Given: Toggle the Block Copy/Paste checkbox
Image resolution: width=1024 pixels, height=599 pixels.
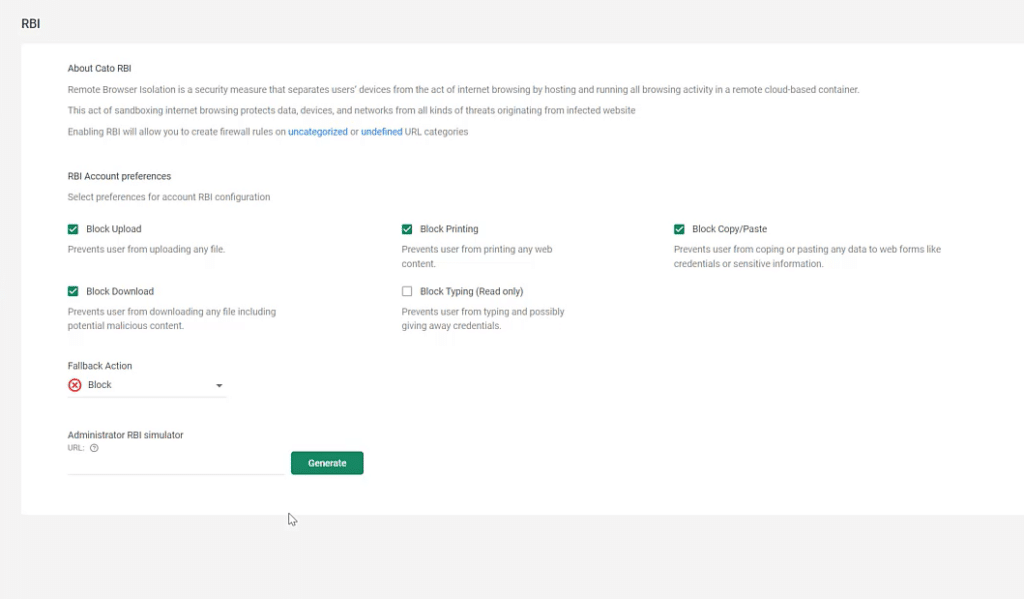Looking at the screenshot, I should point(678,228).
